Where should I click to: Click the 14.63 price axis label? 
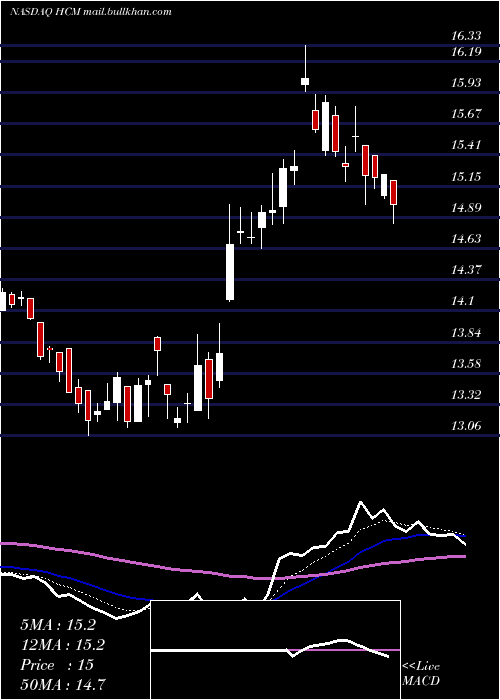click(466, 238)
